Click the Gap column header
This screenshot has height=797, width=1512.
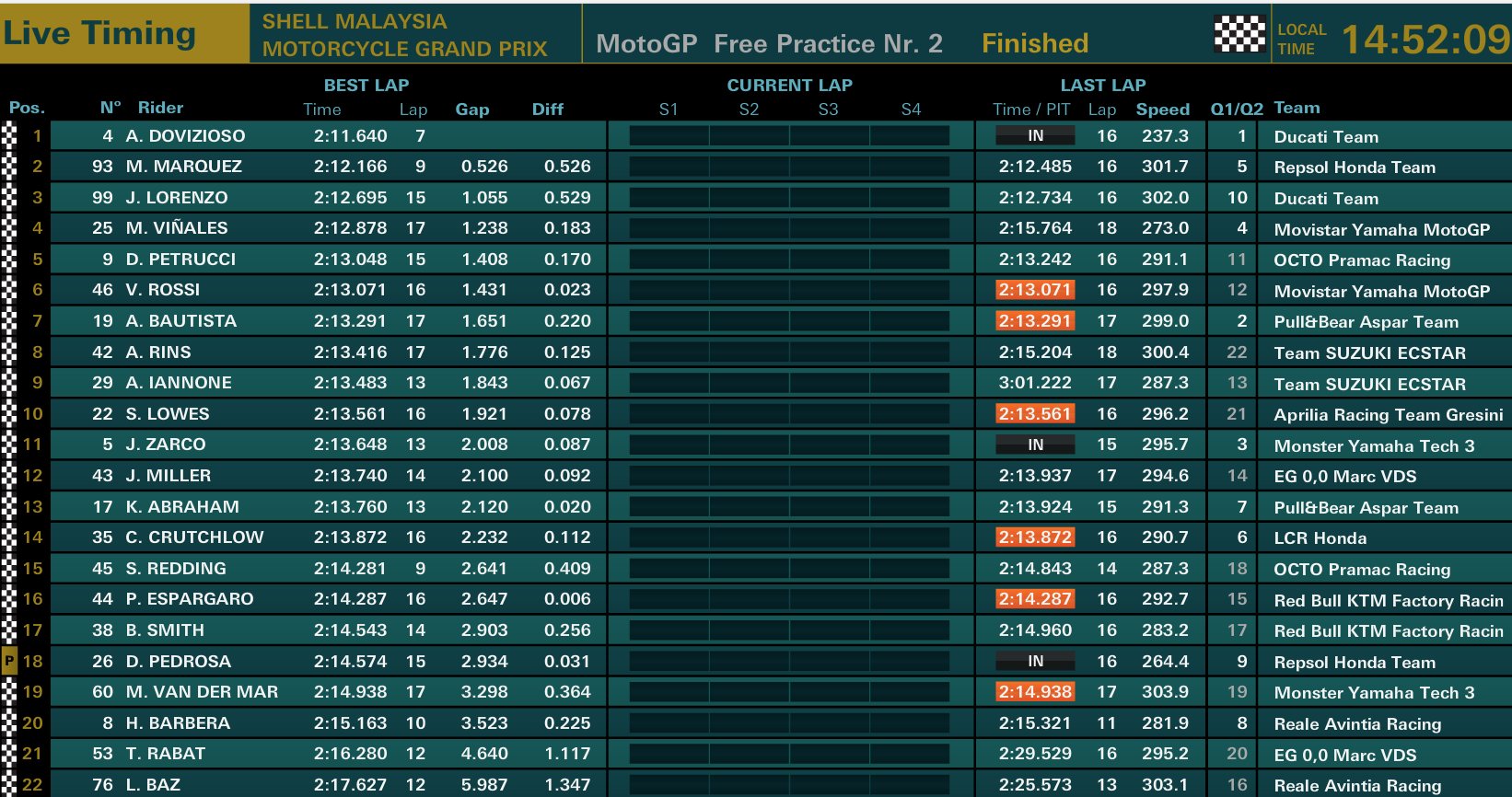pos(472,110)
